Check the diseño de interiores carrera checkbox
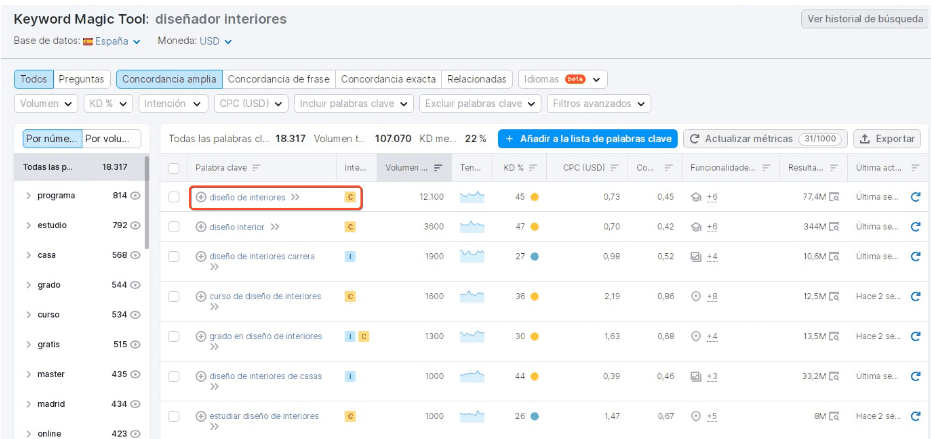Image resolution: width=931 pixels, height=439 pixels. (x=174, y=257)
